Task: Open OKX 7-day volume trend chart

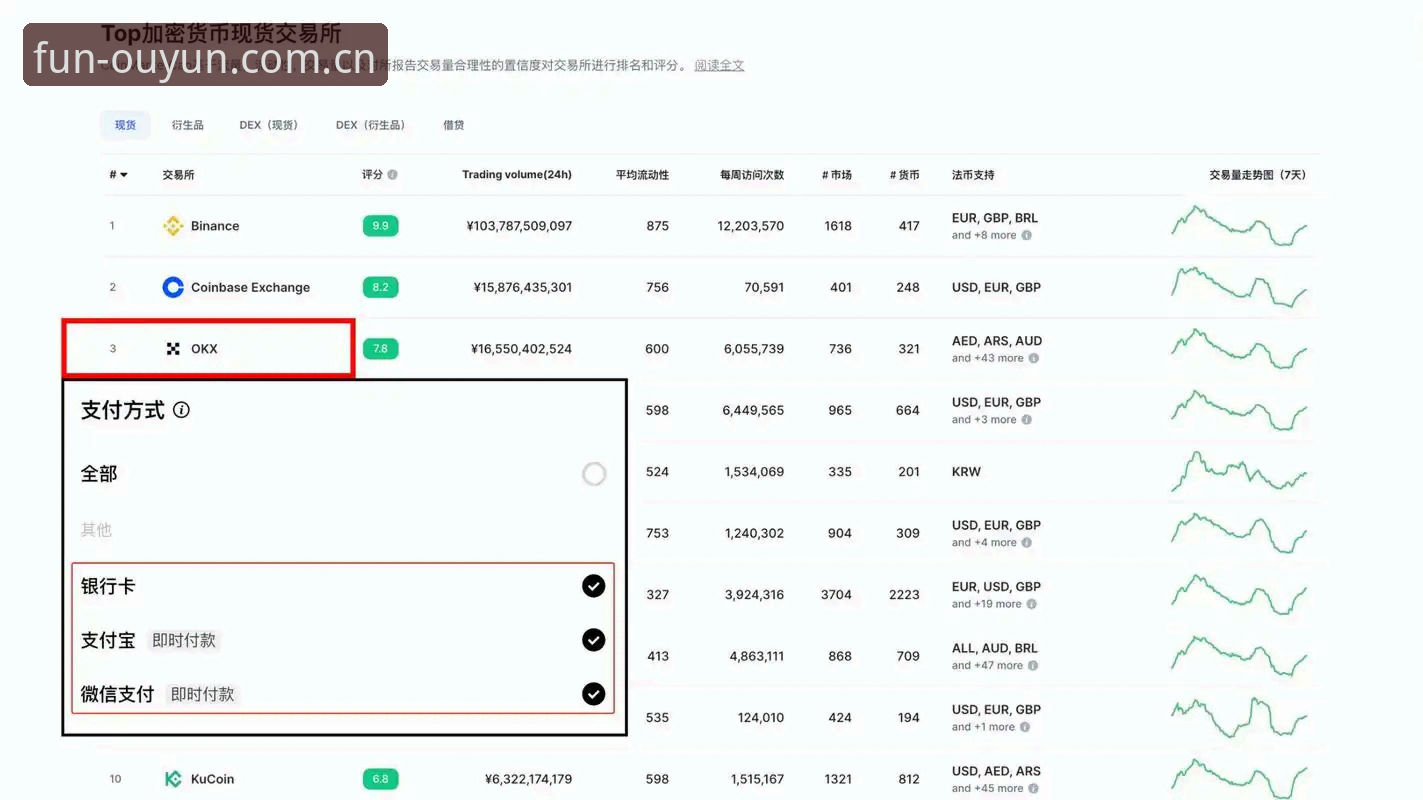Action: 1239,349
